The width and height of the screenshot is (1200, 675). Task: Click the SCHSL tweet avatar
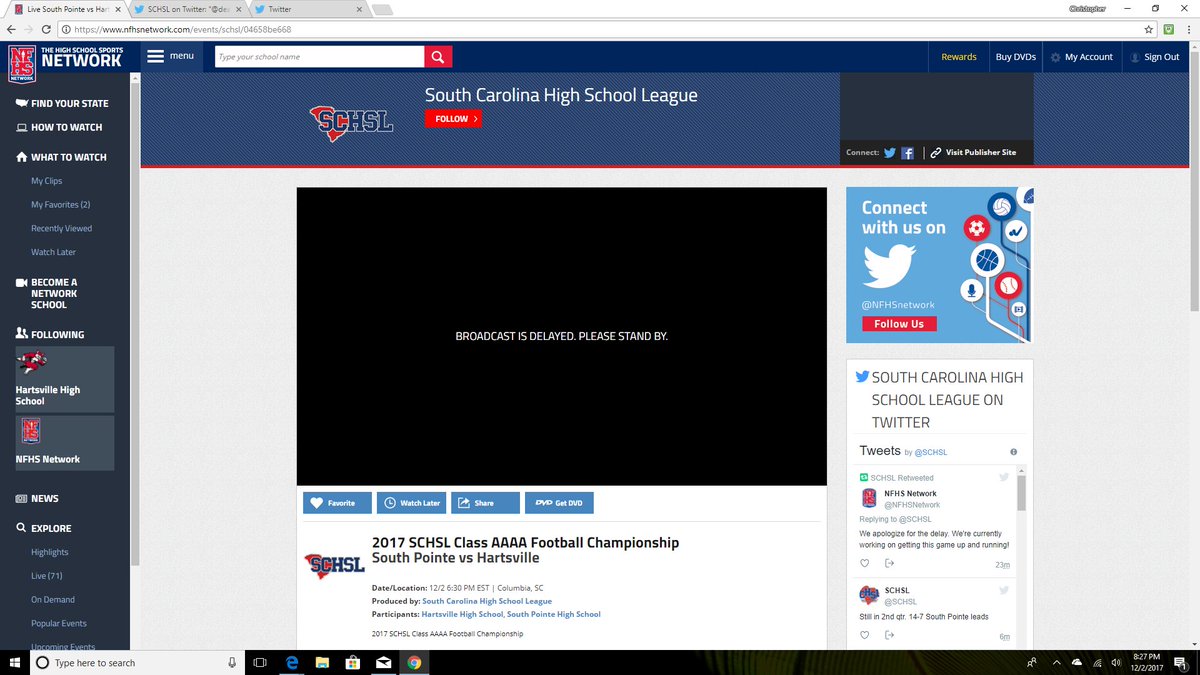coord(869,595)
